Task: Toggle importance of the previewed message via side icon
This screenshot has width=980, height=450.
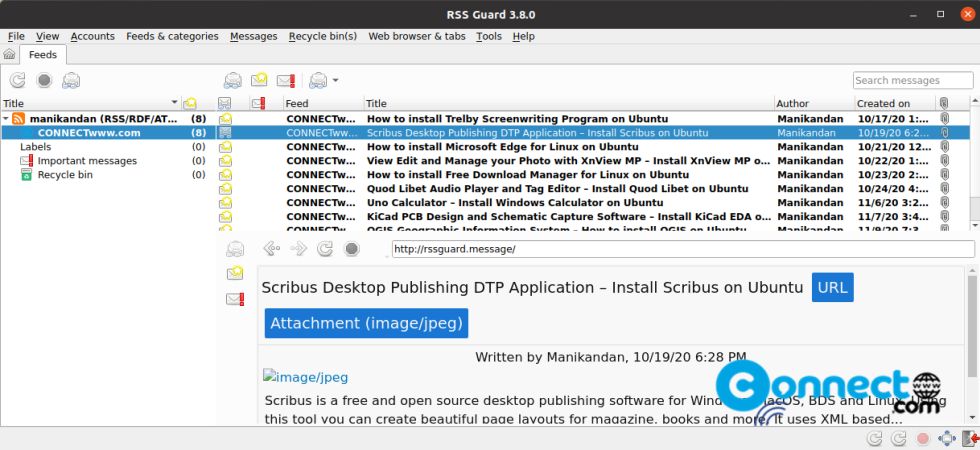Action: pyautogui.click(x=235, y=299)
